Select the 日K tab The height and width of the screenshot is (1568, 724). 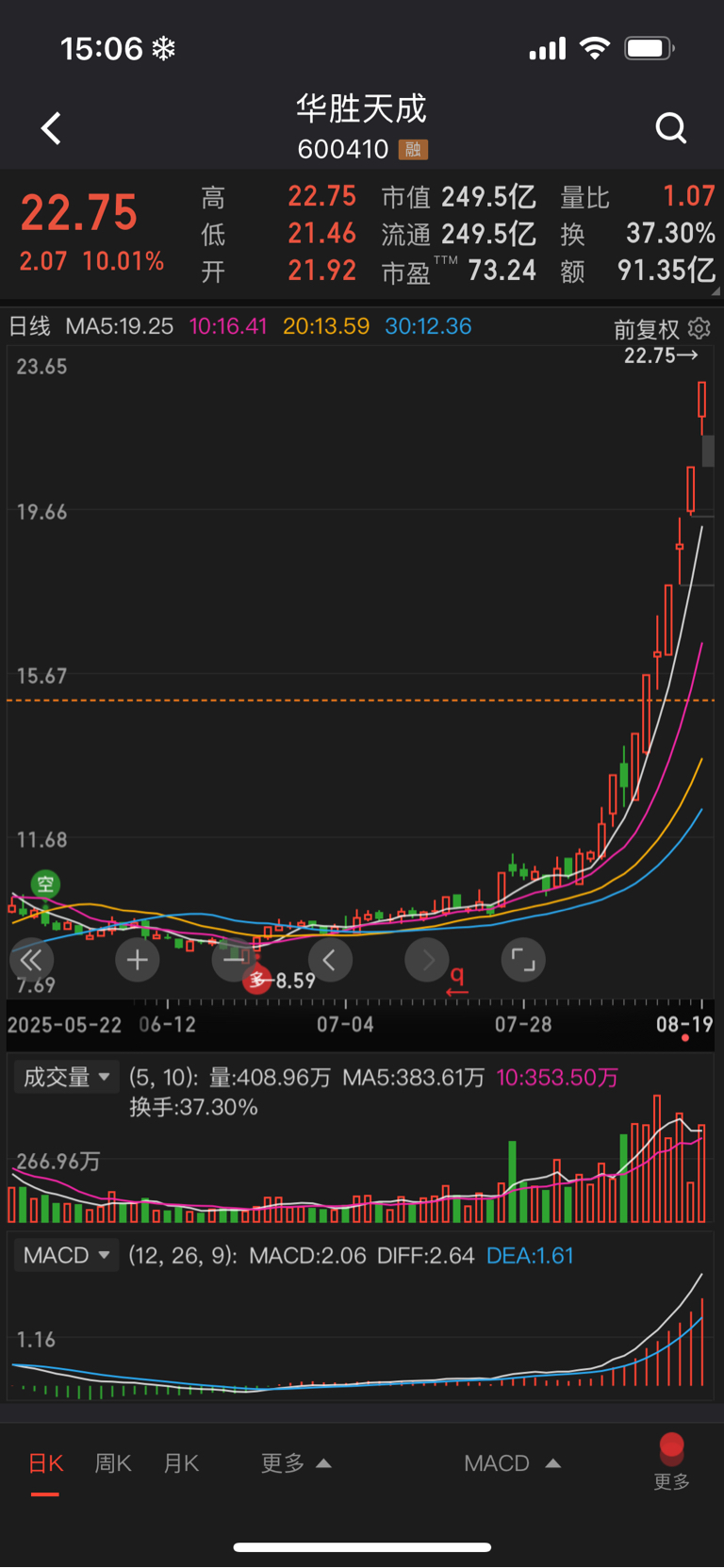click(45, 1463)
